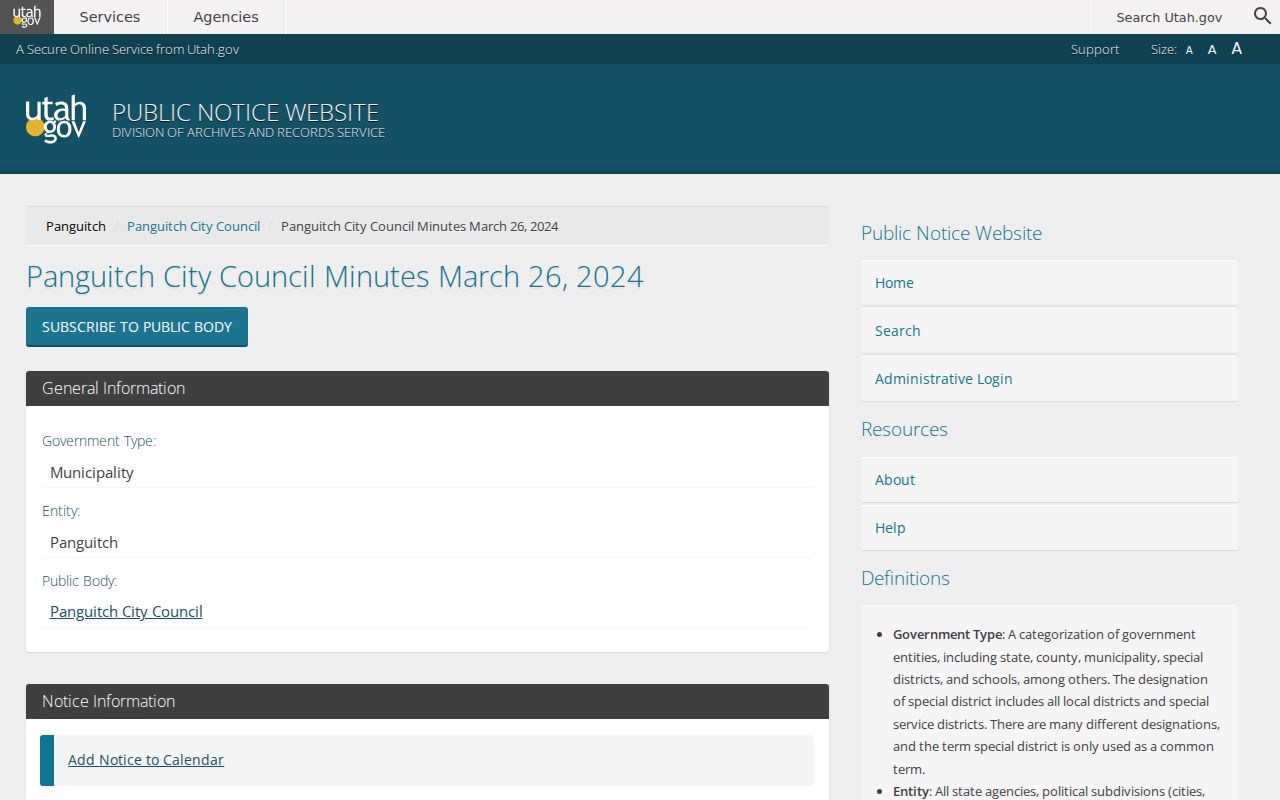Select the medium text size A
Screen dimensions: 1280x800
1212,50
